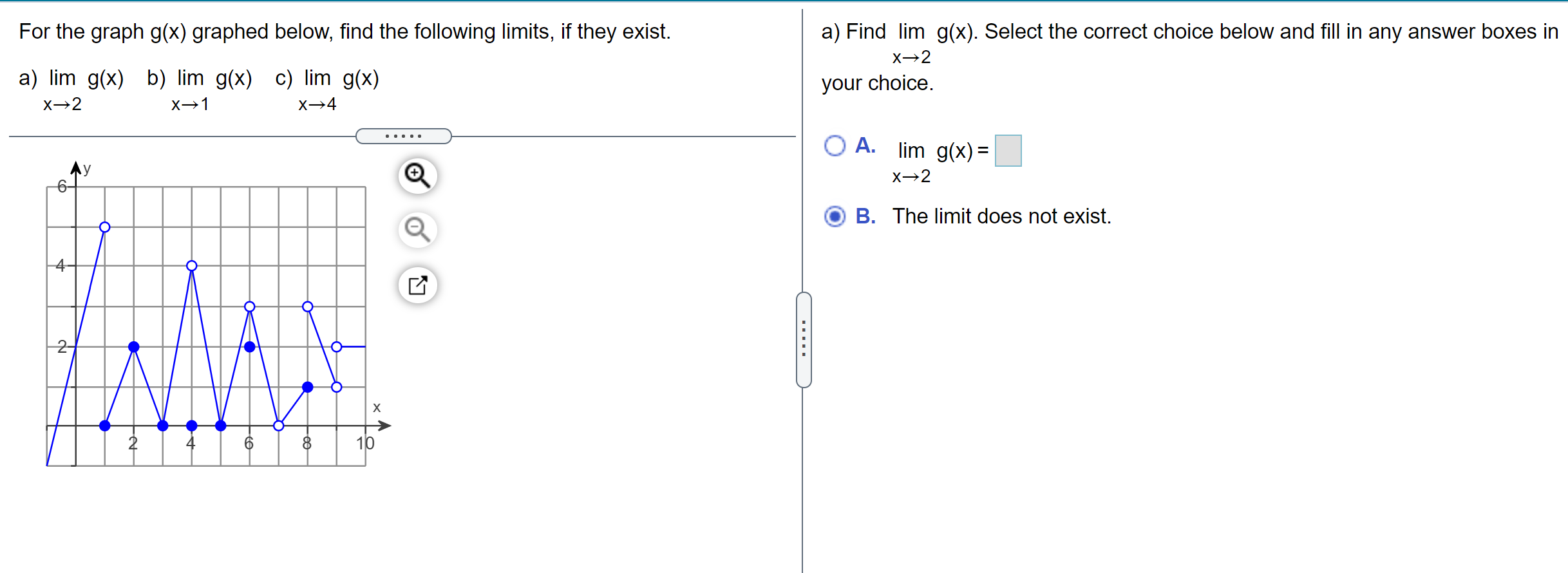Viewport: 1568px width, 573px height.
Task: Collapse the question area with the divider handle
Action: tap(403, 135)
